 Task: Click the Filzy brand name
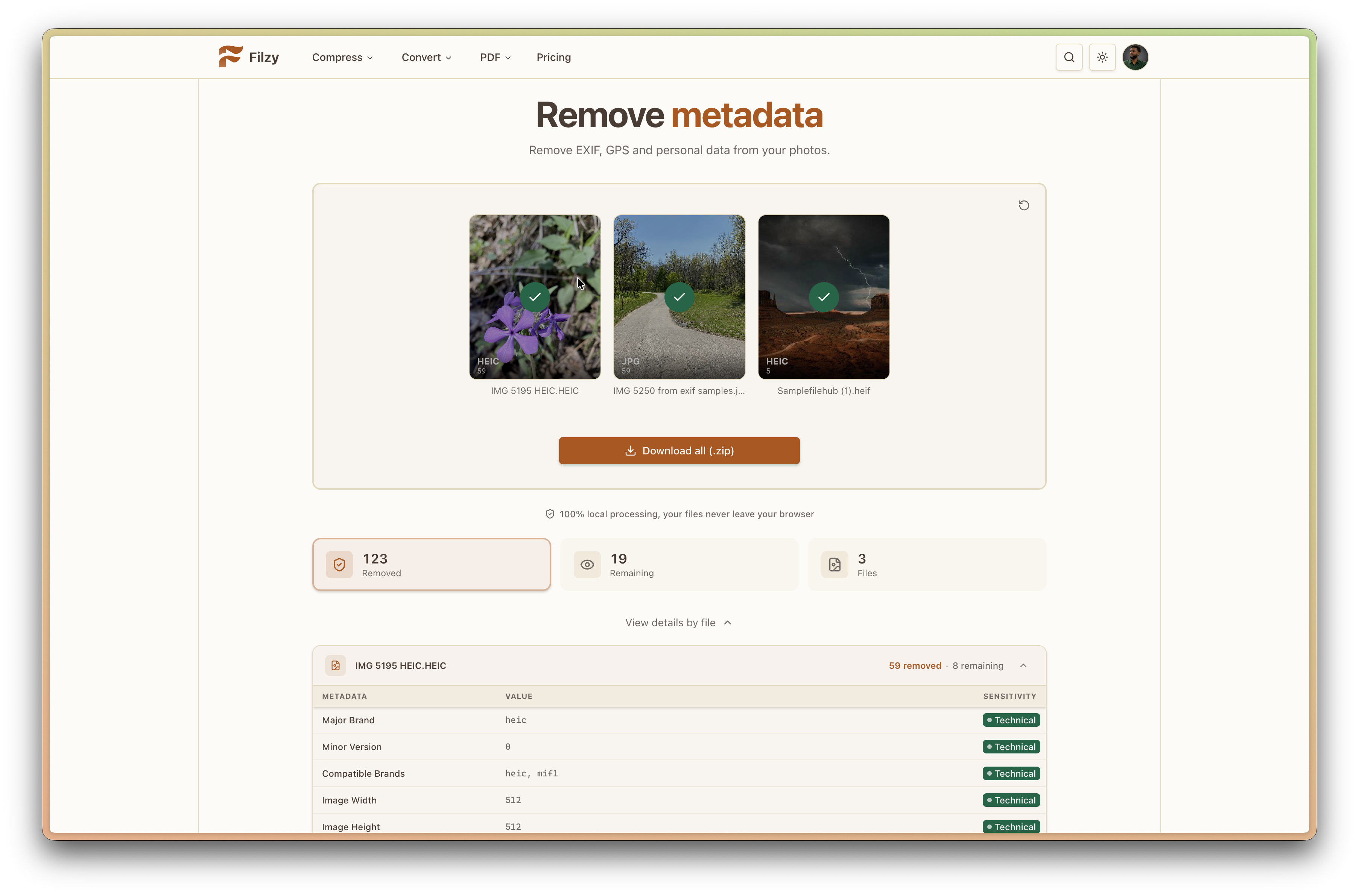264,57
